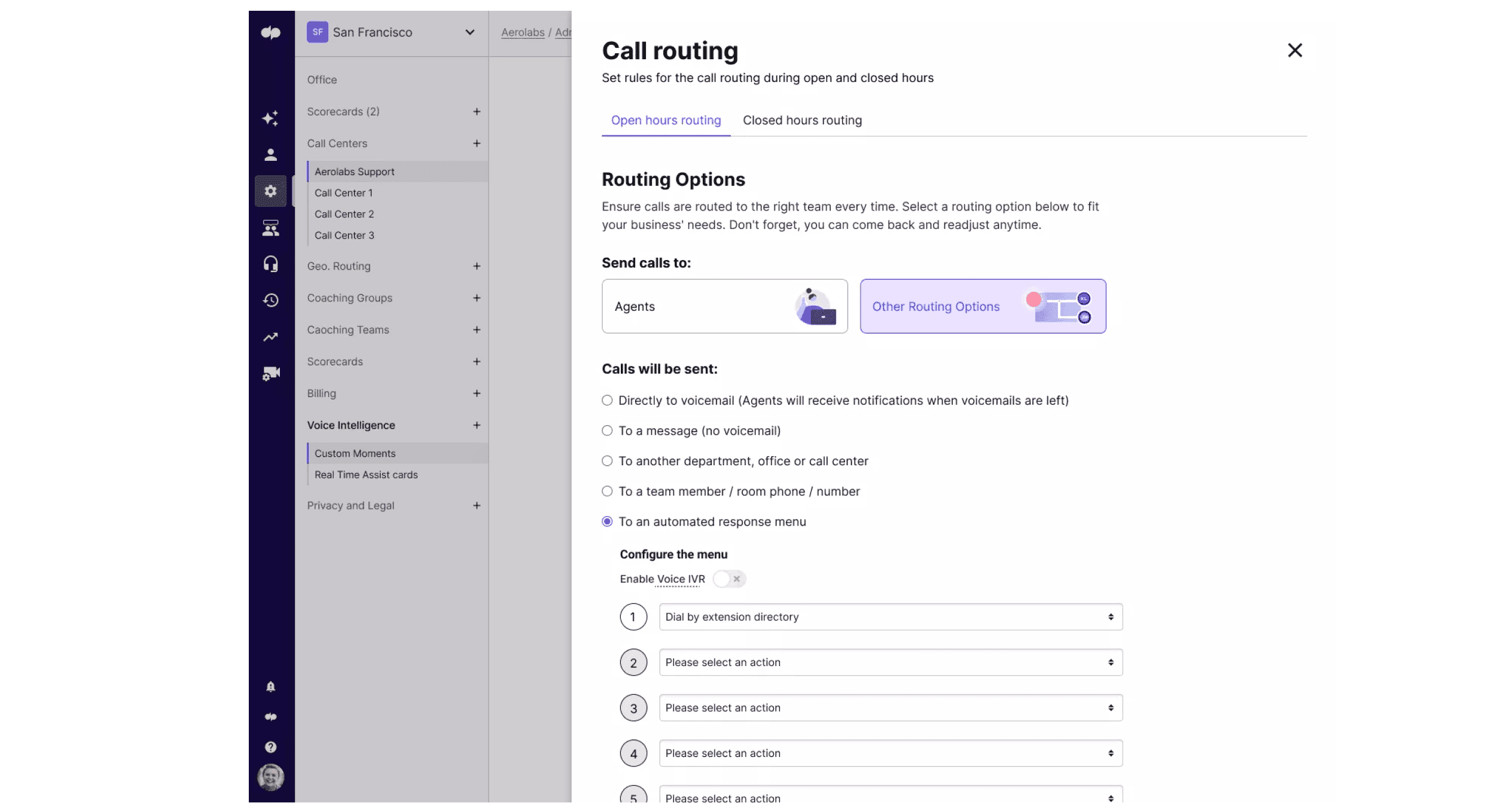
Task: Choose To another department, office or call center
Action: pyautogui.click(x=607, y=461)
